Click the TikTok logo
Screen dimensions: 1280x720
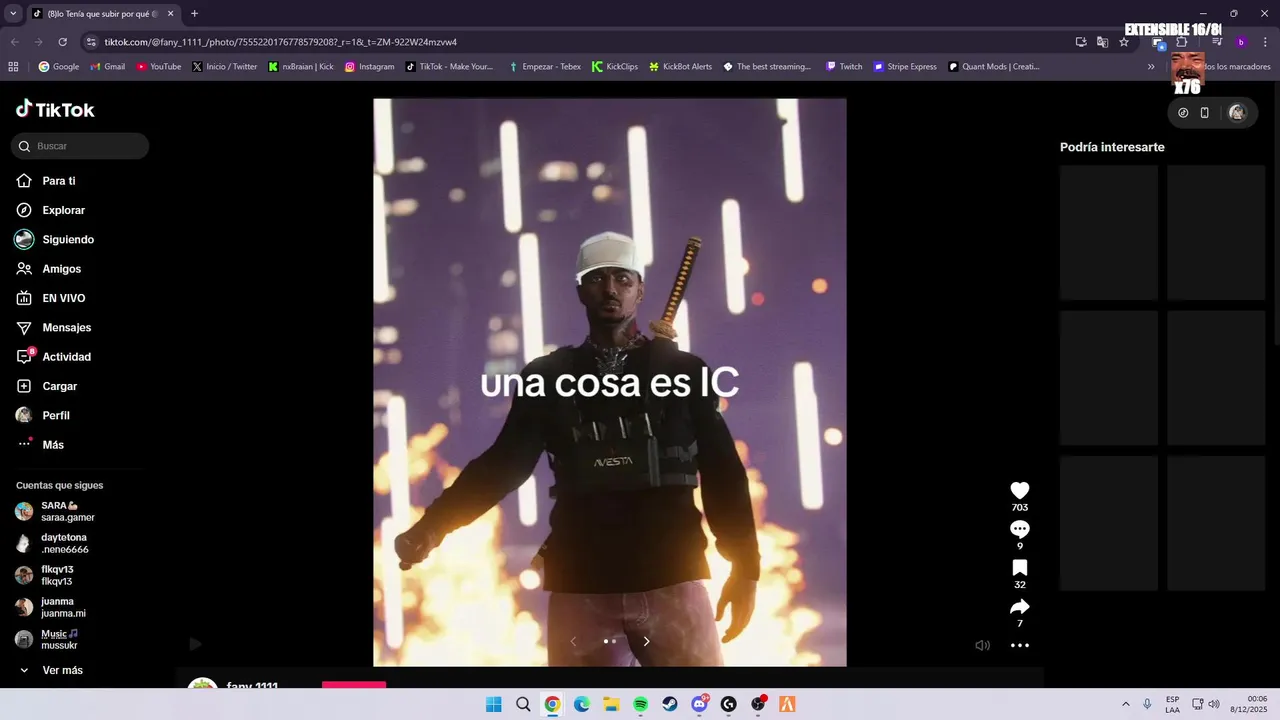tap(56, 109)
